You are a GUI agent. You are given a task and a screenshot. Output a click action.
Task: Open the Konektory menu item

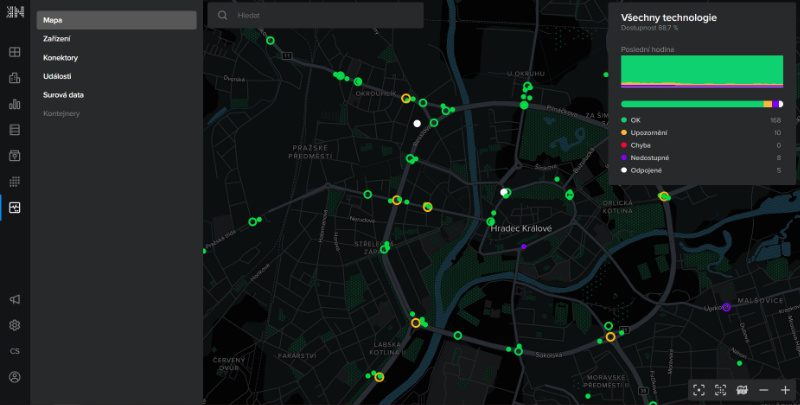coord(61,57)
